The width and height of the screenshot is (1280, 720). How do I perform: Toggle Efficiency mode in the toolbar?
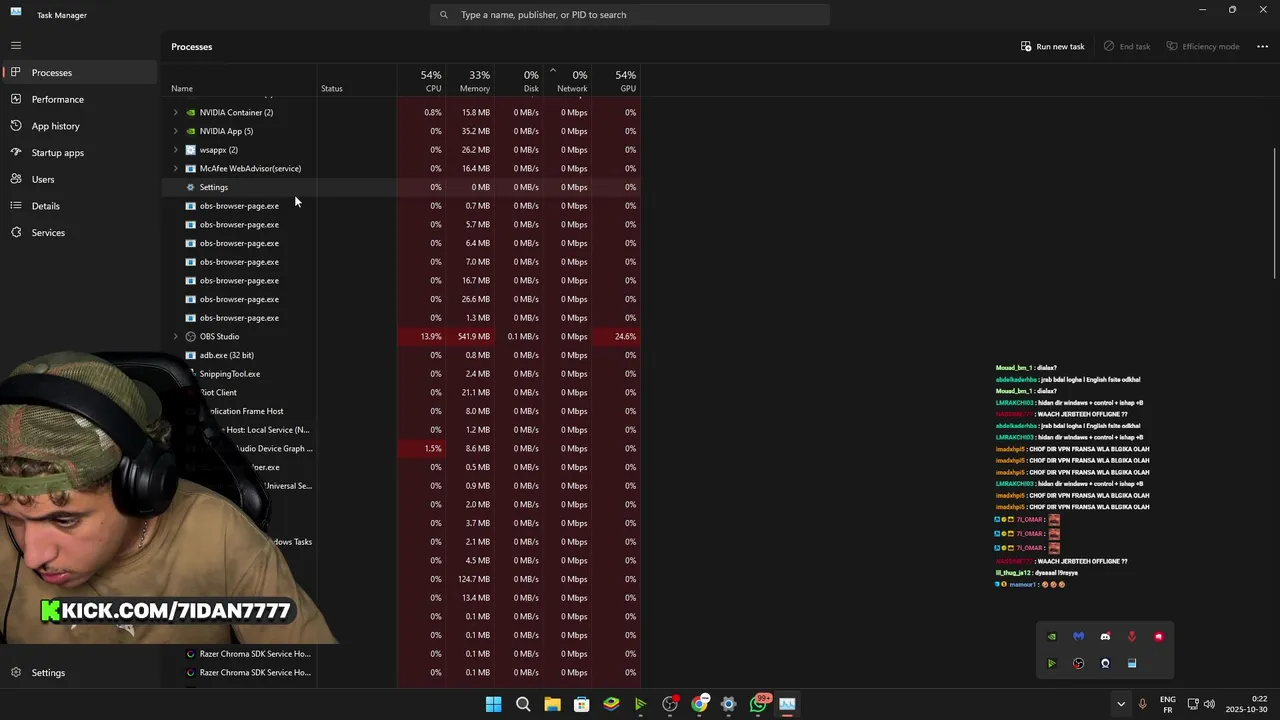[1202, 46]
